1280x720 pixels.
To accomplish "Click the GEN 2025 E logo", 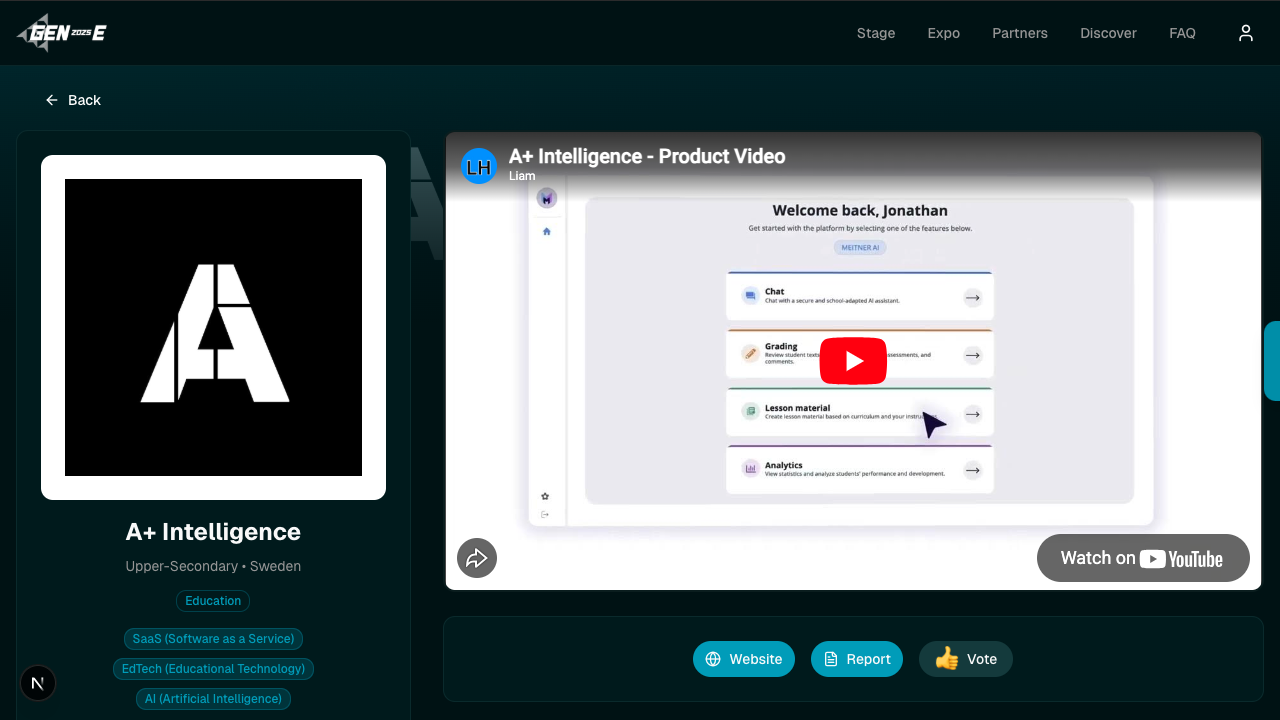I will [x=60, y=31].
